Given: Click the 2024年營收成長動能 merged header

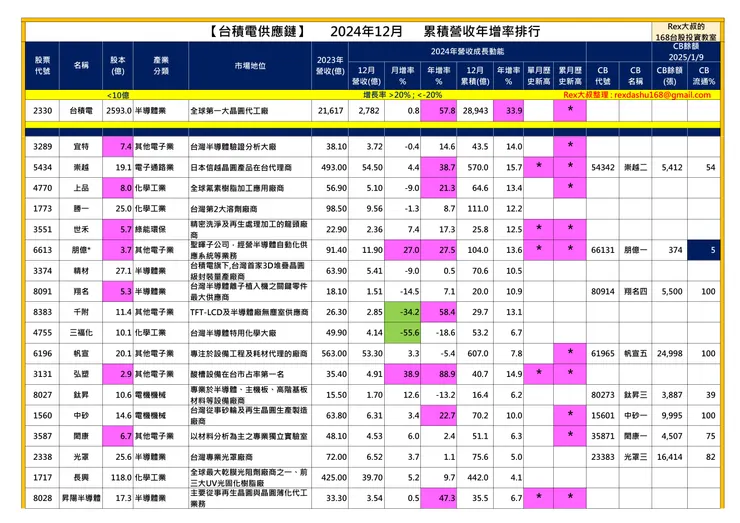Looking at the screenshot, I should (x=467, y=51).
